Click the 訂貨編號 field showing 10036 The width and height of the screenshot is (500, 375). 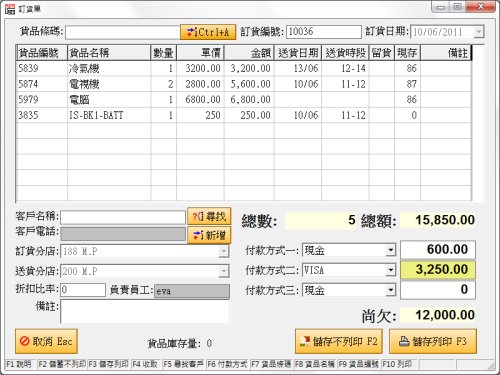coord(324,32)
